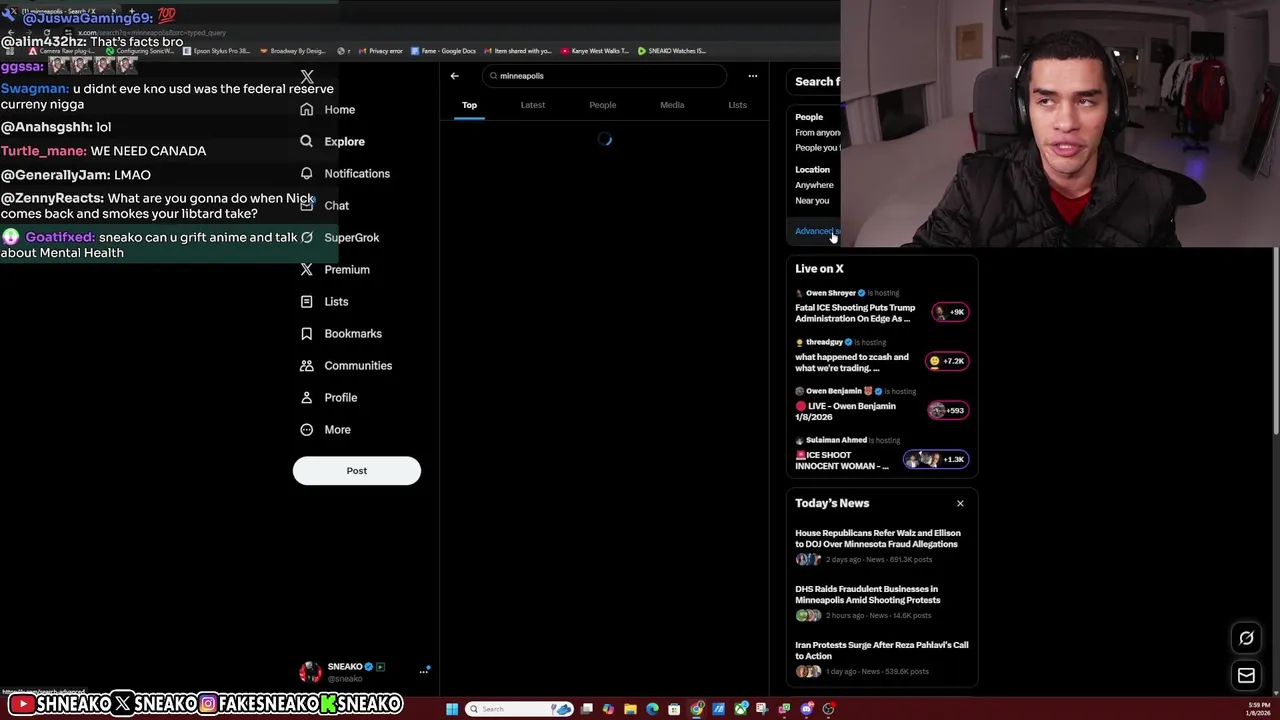Open Grok floating icon at bottom right
Screen dimensions: 1280x720
[1246, 638]
